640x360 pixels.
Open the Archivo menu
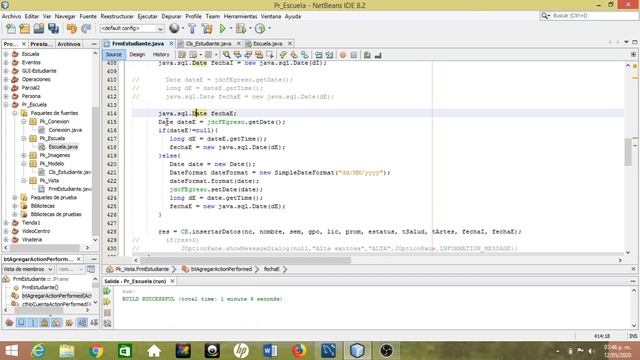(x=11, y=16)
